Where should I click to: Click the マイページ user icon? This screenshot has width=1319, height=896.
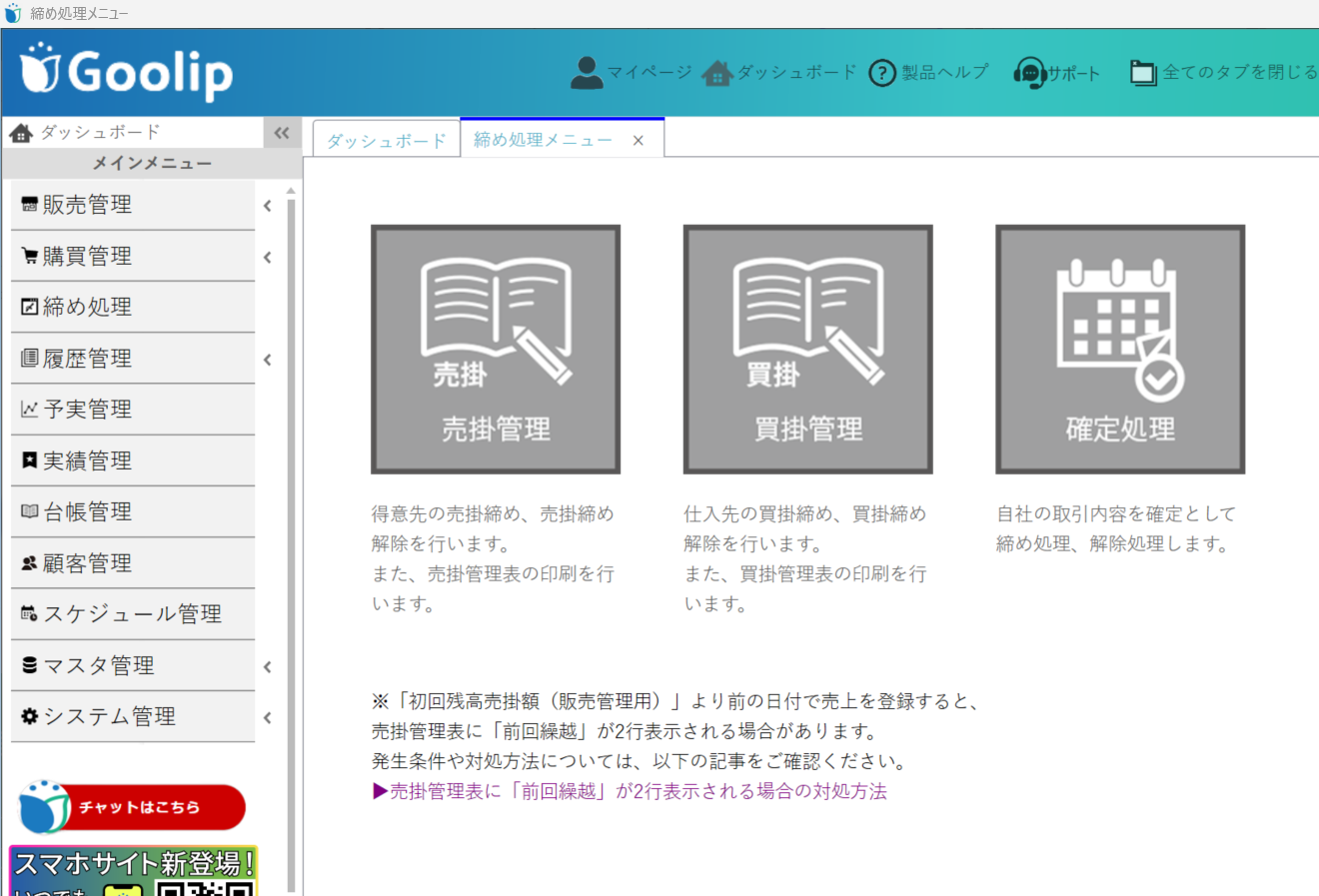point(587,73)
